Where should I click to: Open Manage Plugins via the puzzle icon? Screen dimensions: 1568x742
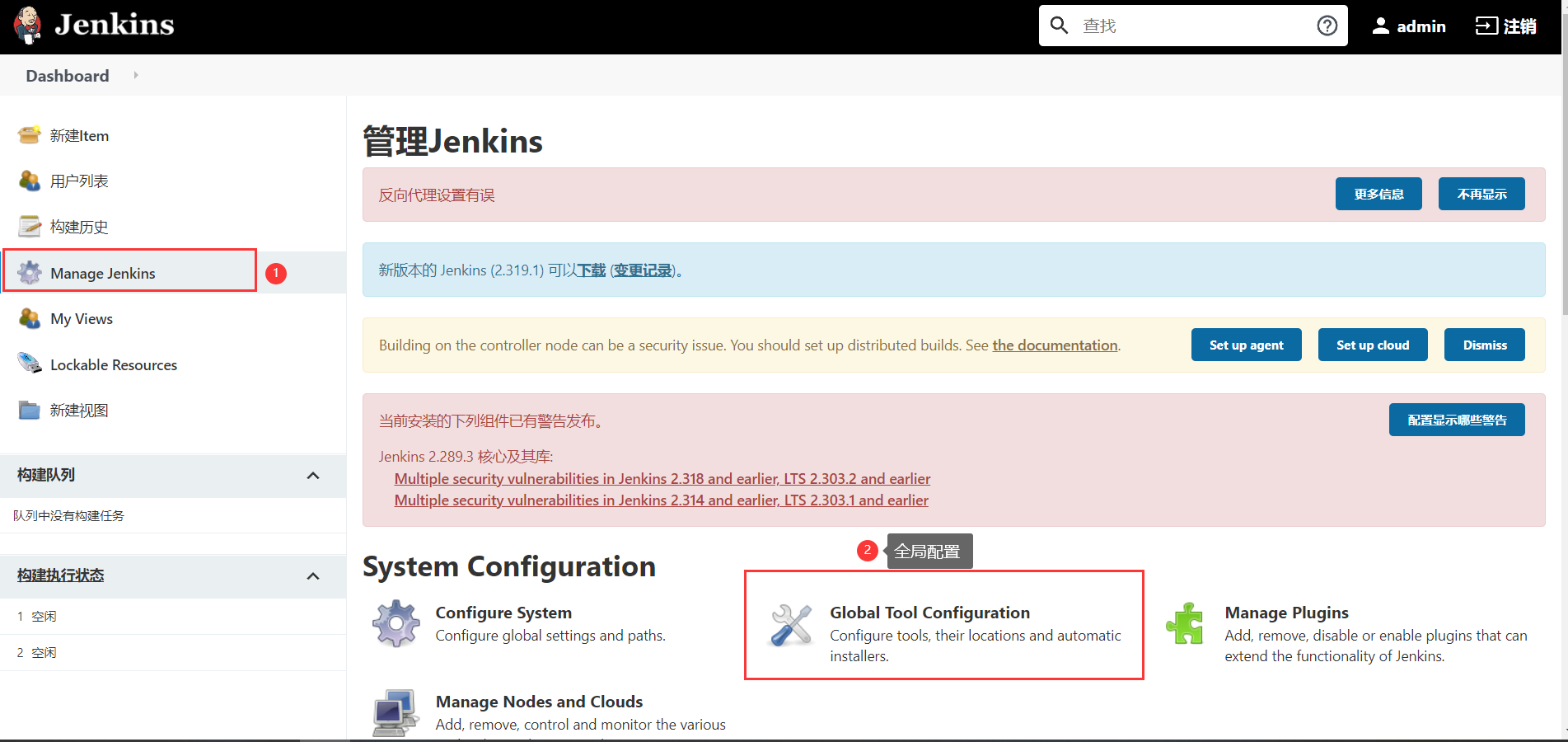pos(1185,625)
